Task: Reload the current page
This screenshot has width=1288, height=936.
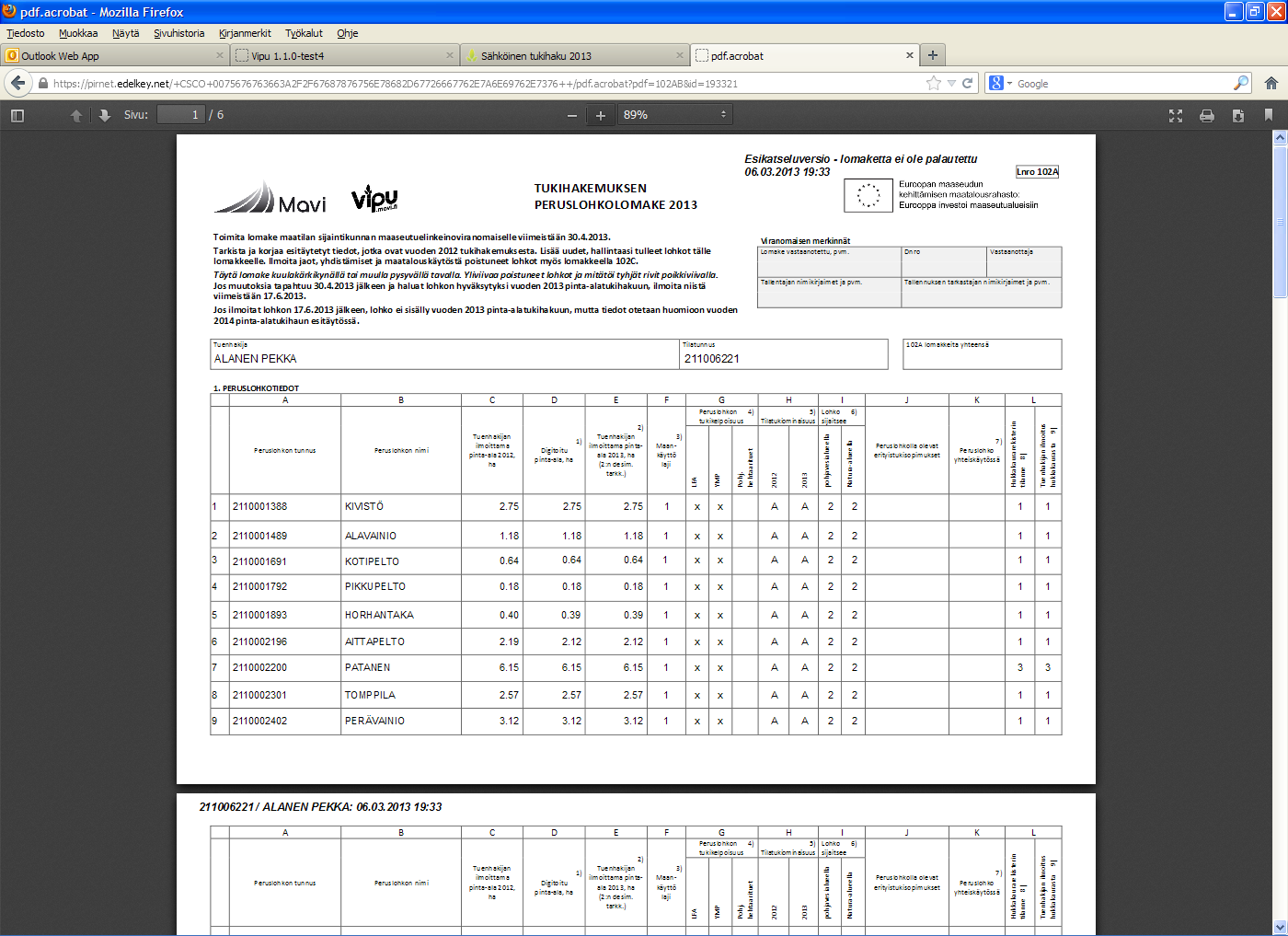Action: point(968,83)
